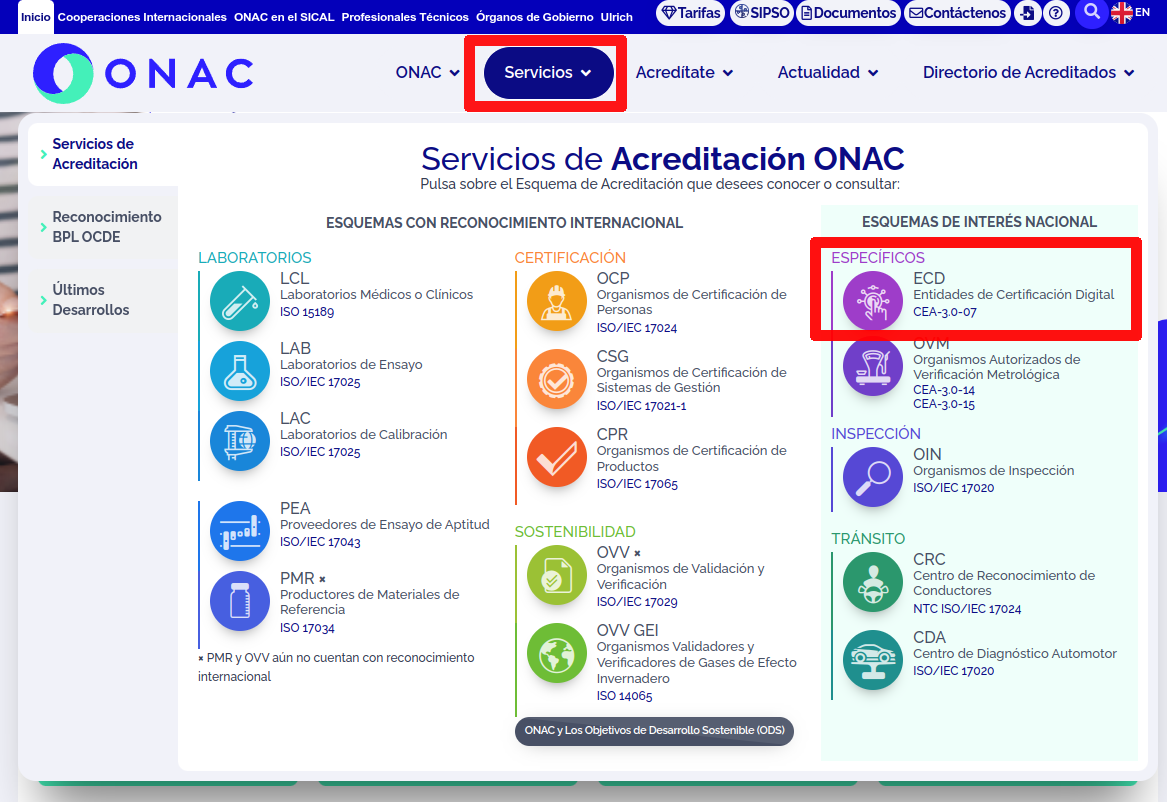The width and height of the screenshot is (1167, 802).
Task: Select the OVM weighing scale icon
Action: tap(873, 365)
